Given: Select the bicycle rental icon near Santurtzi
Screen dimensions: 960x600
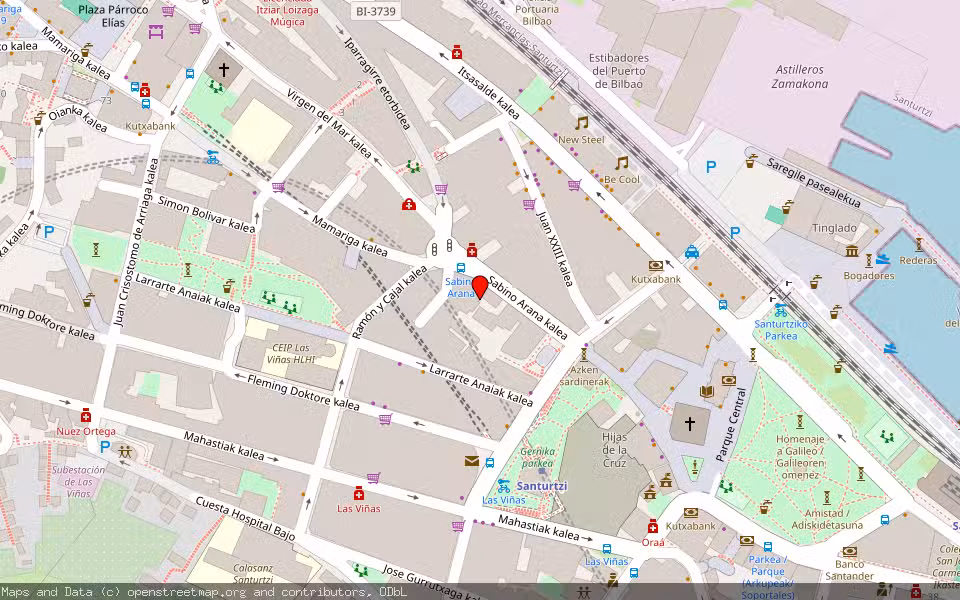Looking at the screenshot, I should (x=504, y=486).
